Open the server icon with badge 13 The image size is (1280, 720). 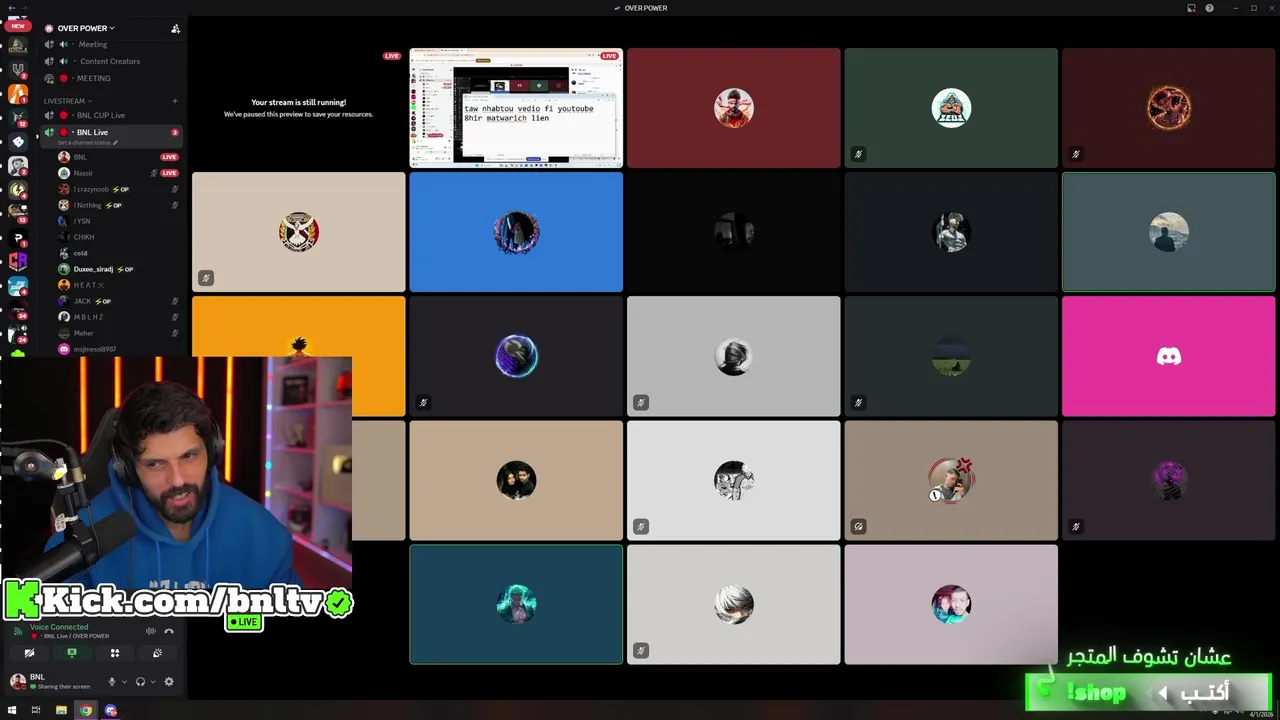point(18,212)
